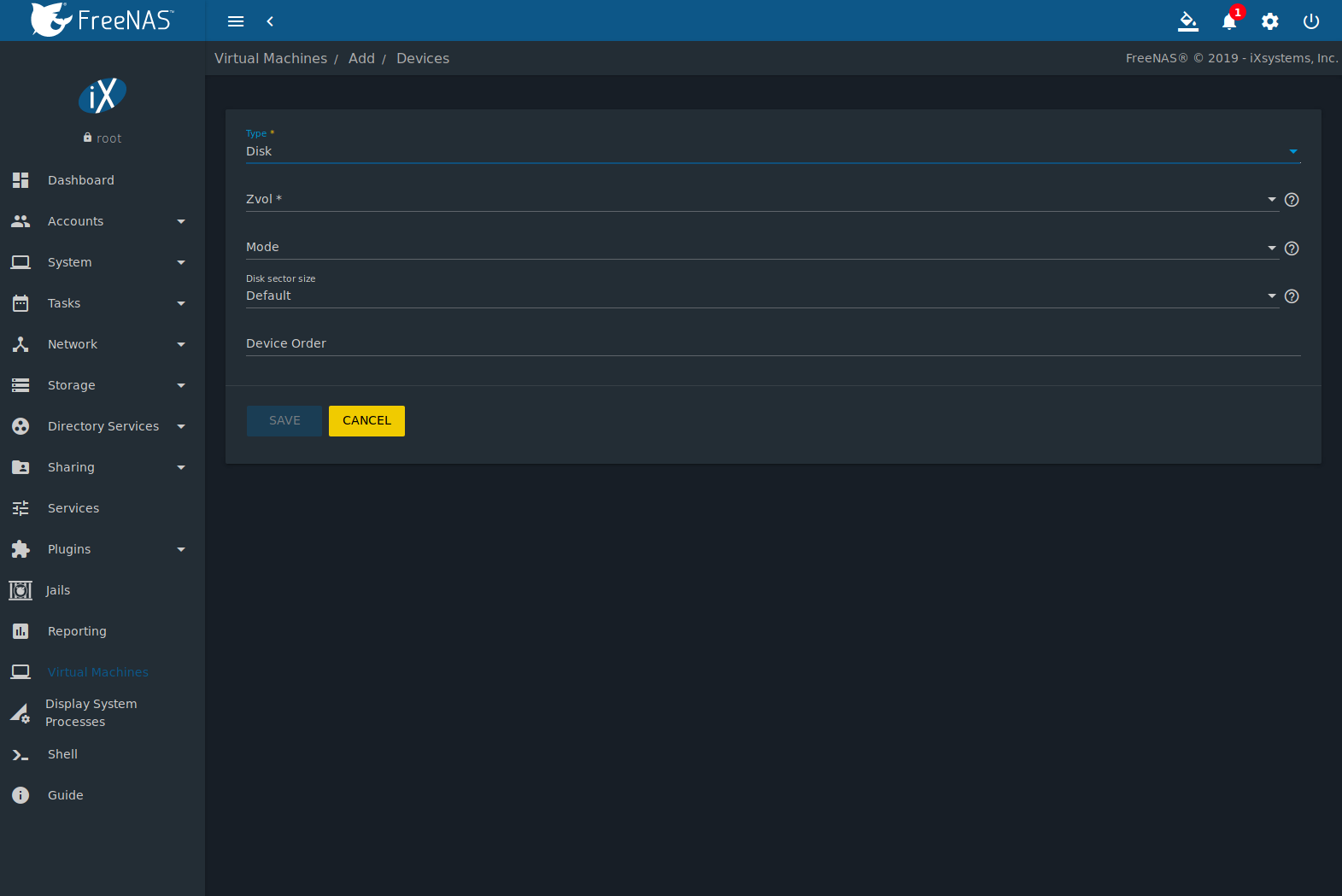
Task: Click the Add breadcrumb link
Action: pos(361,58)
